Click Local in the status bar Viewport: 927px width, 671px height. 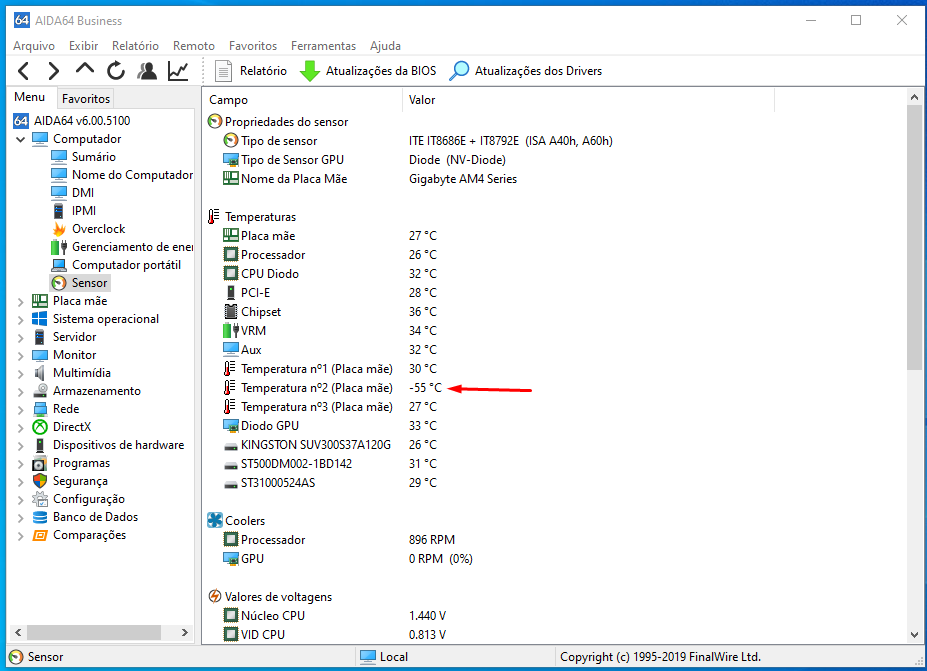click(384, 657)
